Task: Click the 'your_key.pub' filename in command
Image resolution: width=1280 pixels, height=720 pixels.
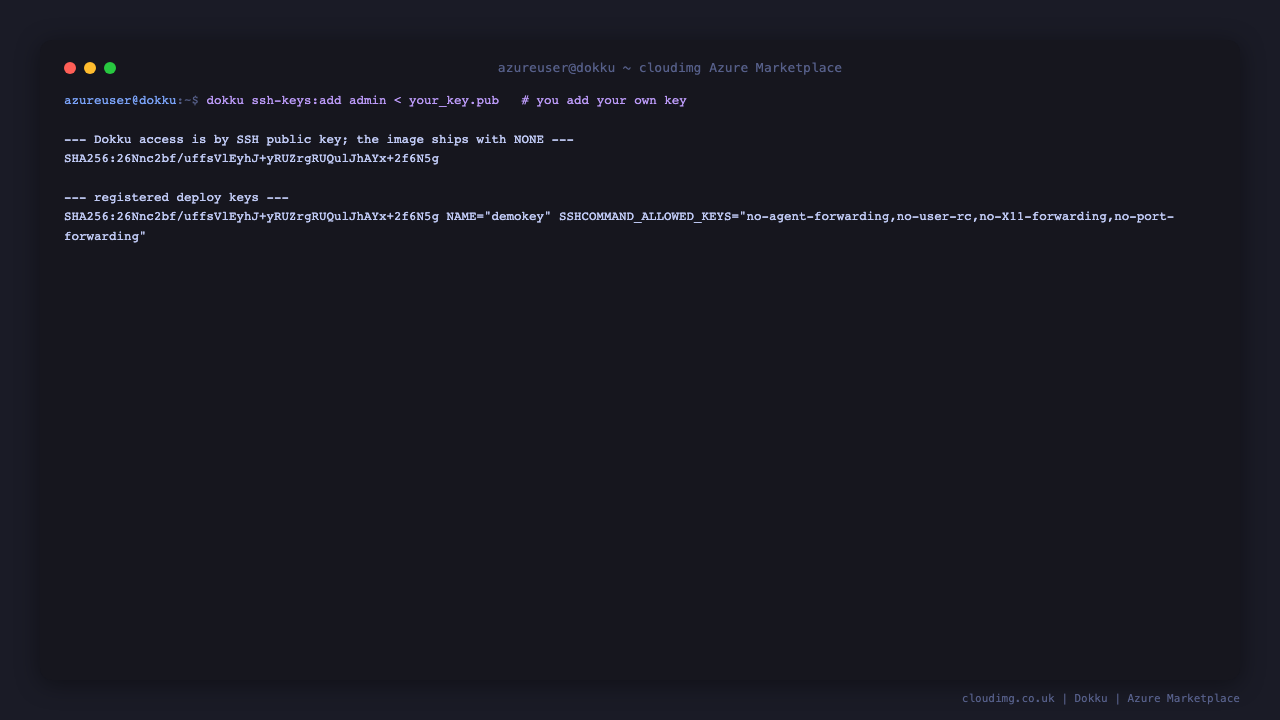Action: [454, 101]
